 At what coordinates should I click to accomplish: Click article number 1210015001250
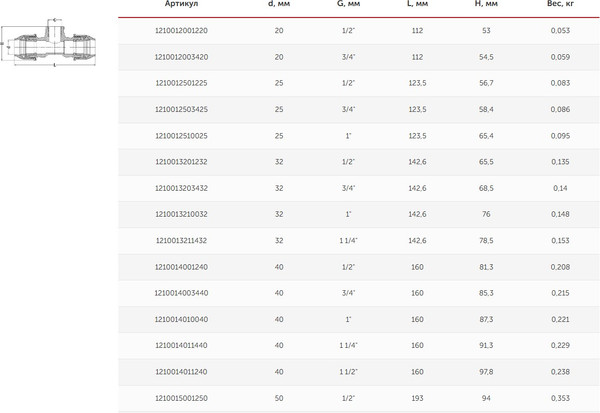(181, 397)
